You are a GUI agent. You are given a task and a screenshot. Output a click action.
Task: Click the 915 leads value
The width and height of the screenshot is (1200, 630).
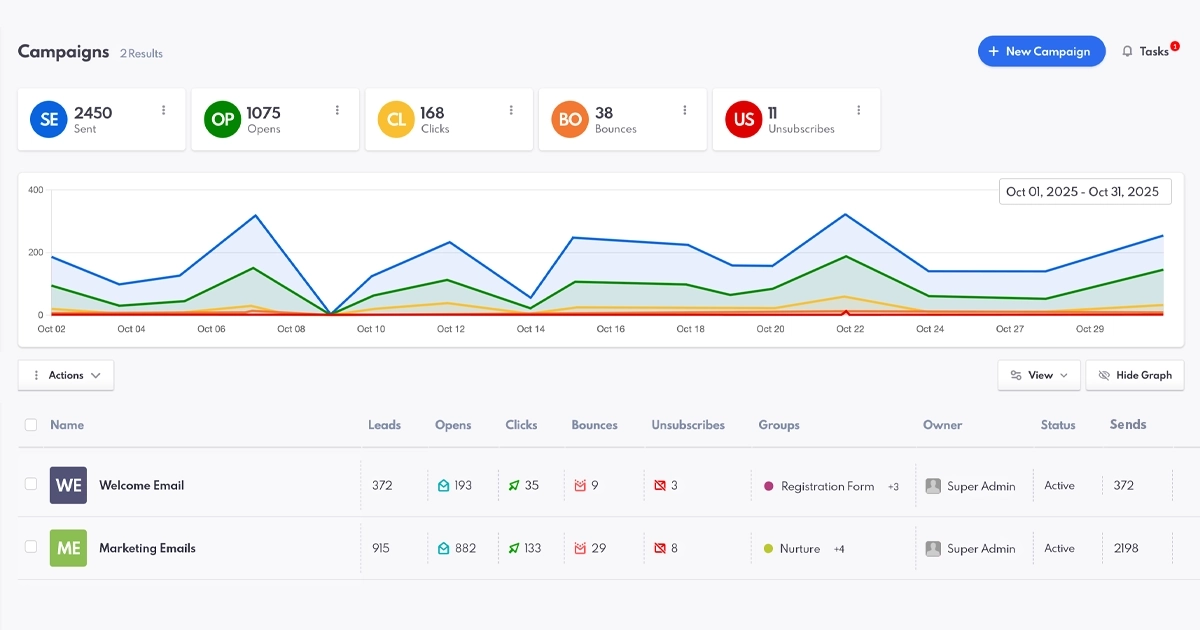pyautogui.click(x=381, y=548)
